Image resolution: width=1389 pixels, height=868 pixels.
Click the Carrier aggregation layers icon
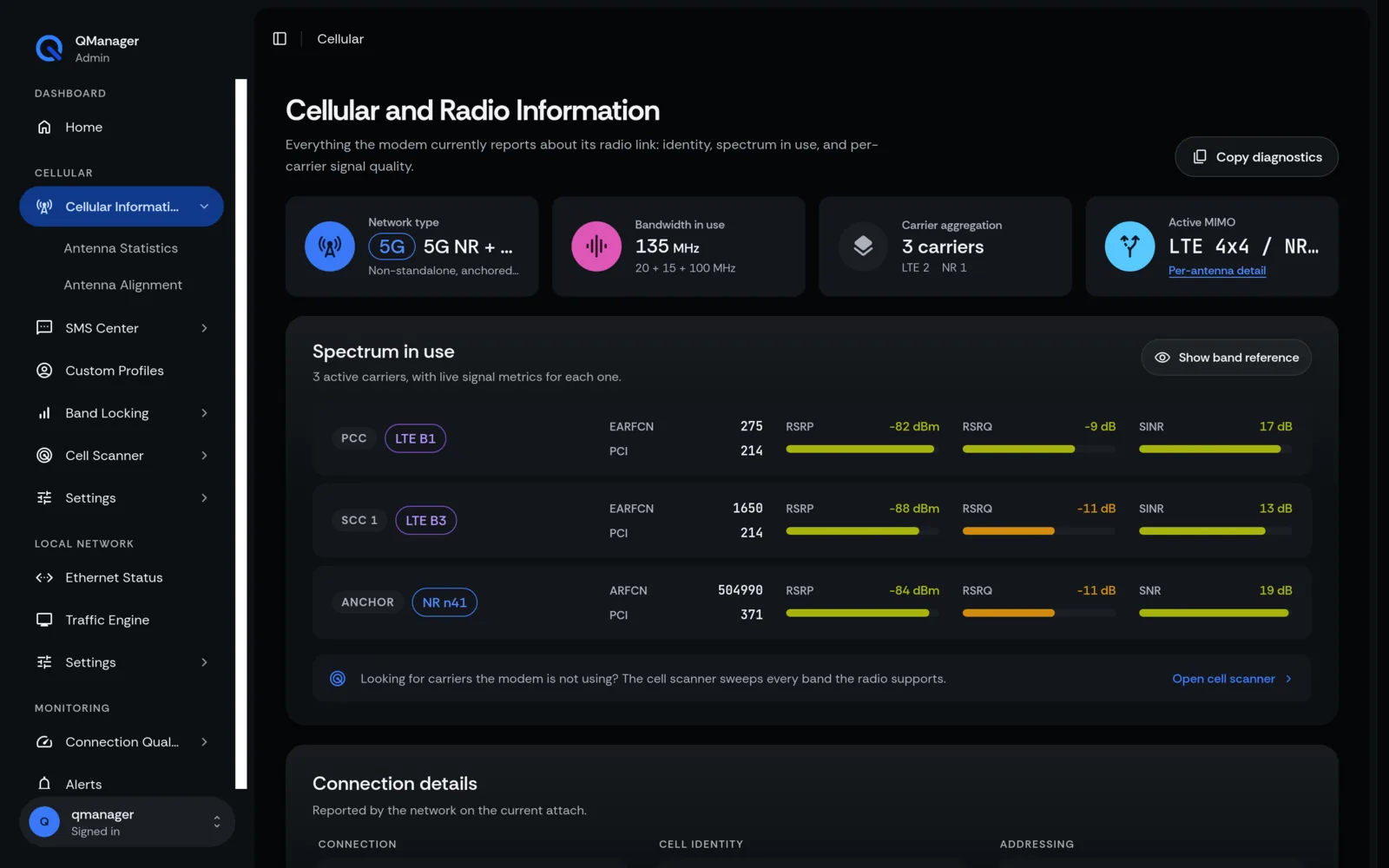point(863,247)
